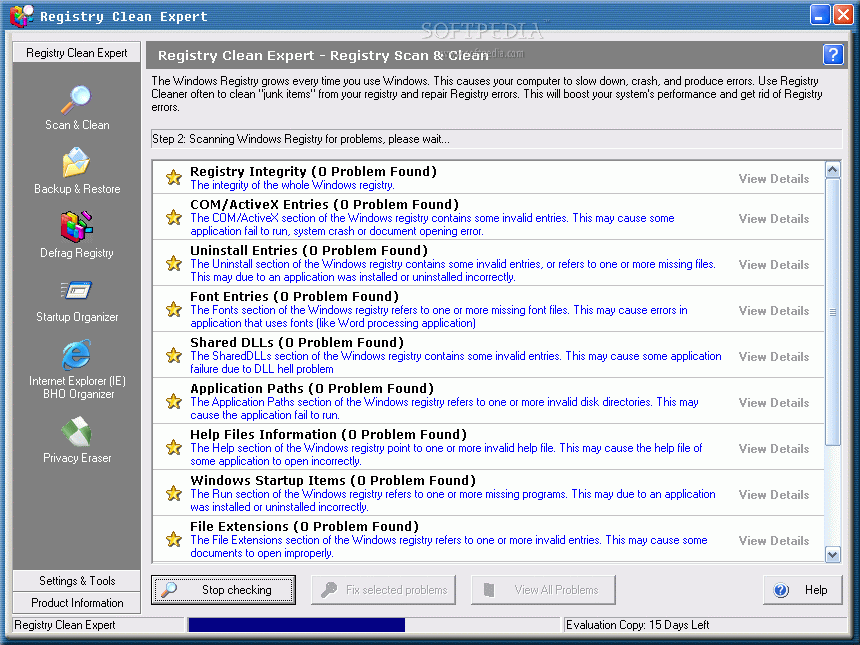Select the Font Entries heading text
This screenshot has width=860, height=645.
tap(295, 297)
